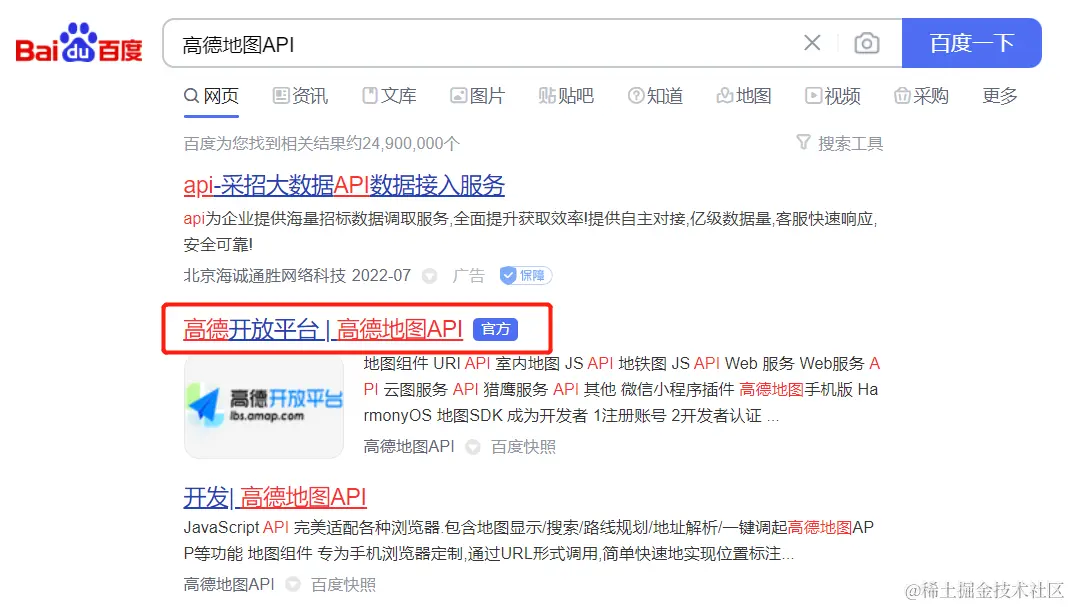Expand the 更多 menu
The image size is (1071, 607).
(999, 96)
